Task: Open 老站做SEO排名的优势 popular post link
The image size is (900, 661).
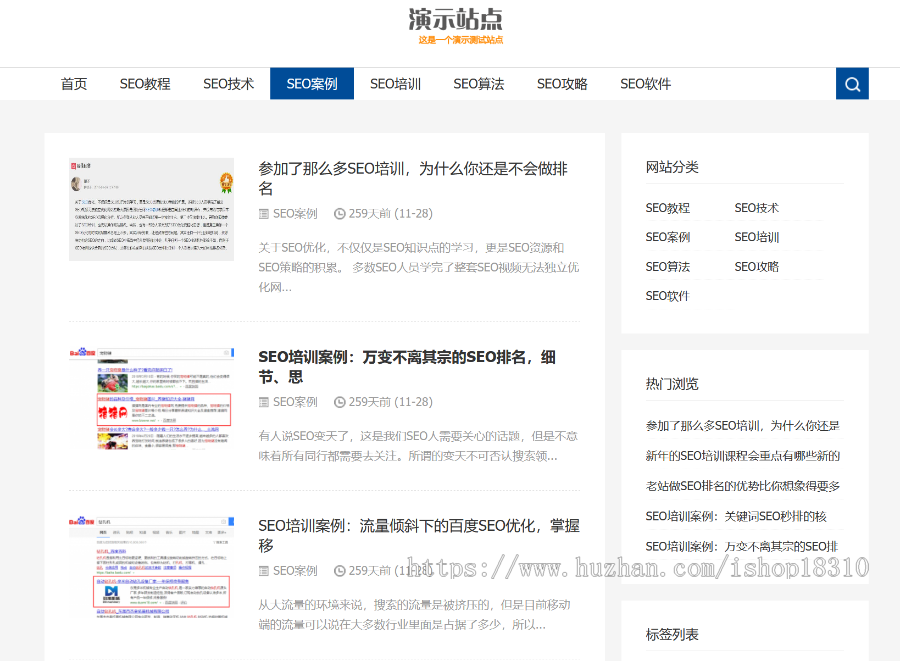Action: 742,486
